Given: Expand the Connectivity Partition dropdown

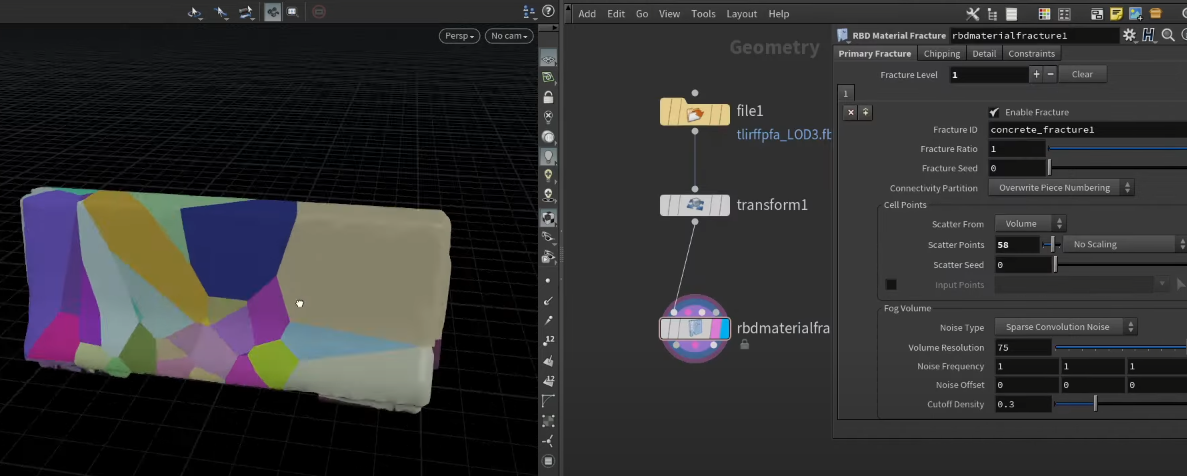Looking at the screenshot, I should point(1061,188).
